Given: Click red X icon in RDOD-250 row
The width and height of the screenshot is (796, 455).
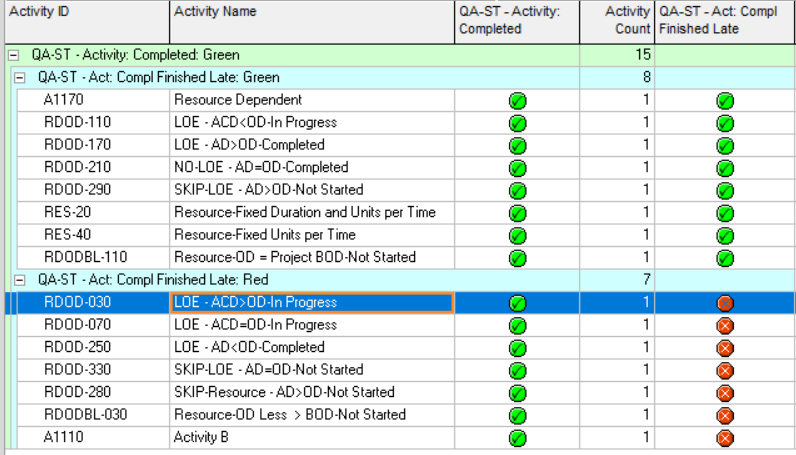Looking at the screenshot, I should 725,348.
